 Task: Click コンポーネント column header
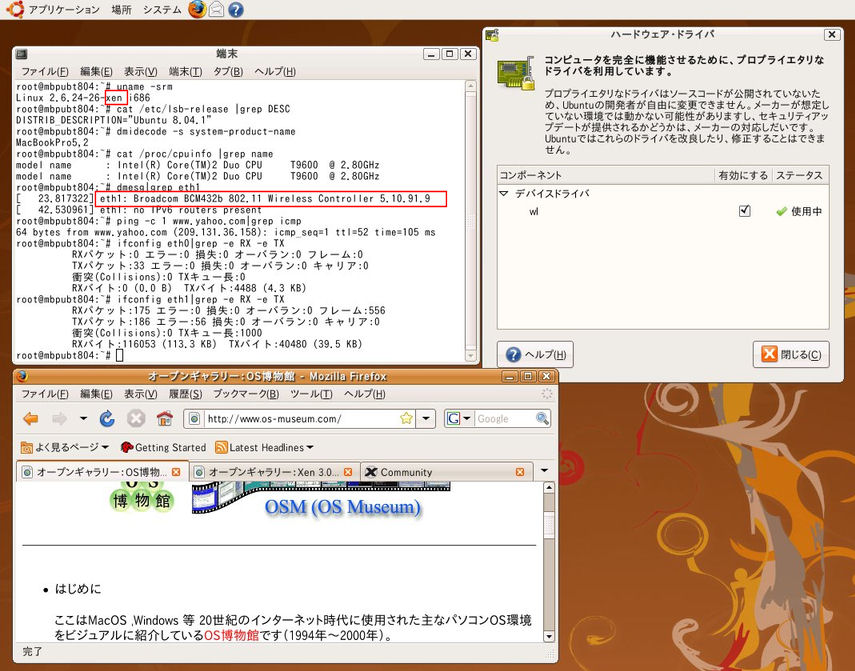(606, 175)
